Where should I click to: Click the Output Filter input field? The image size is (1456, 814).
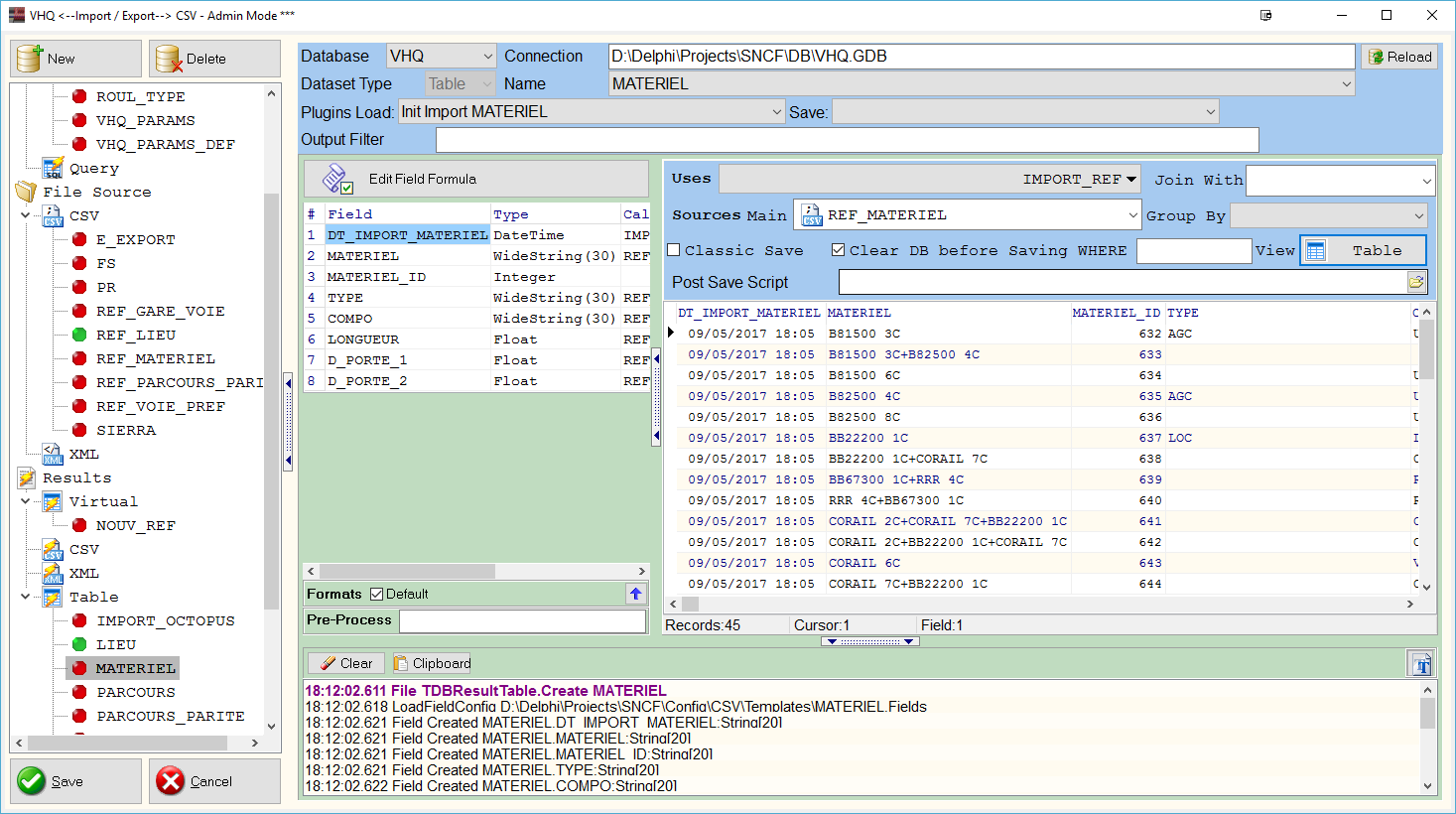pos(847,140)
